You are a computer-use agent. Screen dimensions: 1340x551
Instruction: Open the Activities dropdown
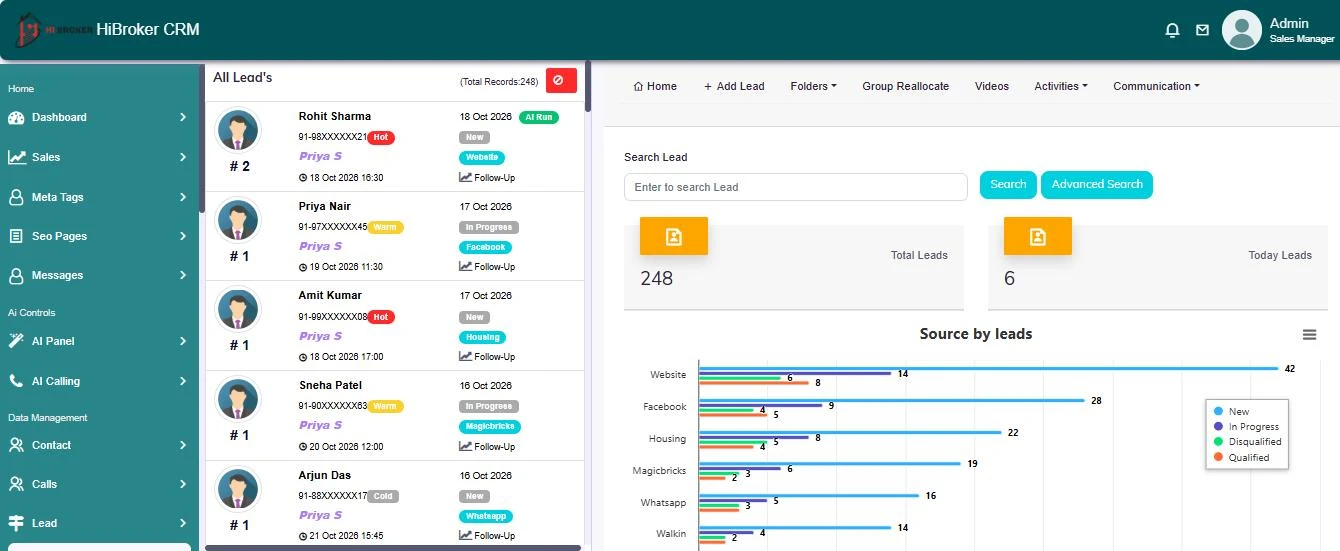[1061, 86]
